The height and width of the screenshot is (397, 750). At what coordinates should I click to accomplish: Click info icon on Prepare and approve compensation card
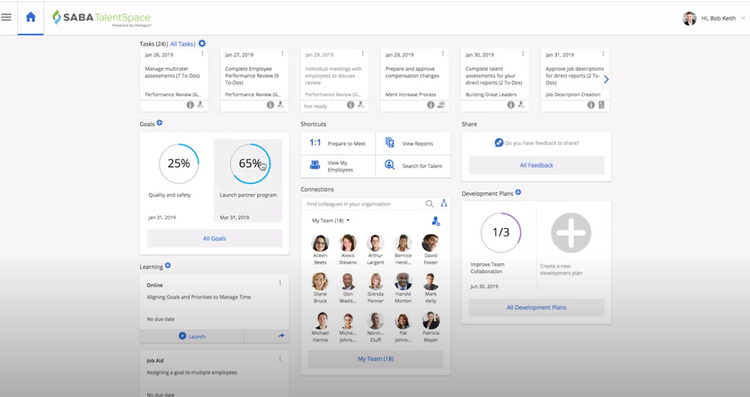pyautogui.click(x=430, y=105)
